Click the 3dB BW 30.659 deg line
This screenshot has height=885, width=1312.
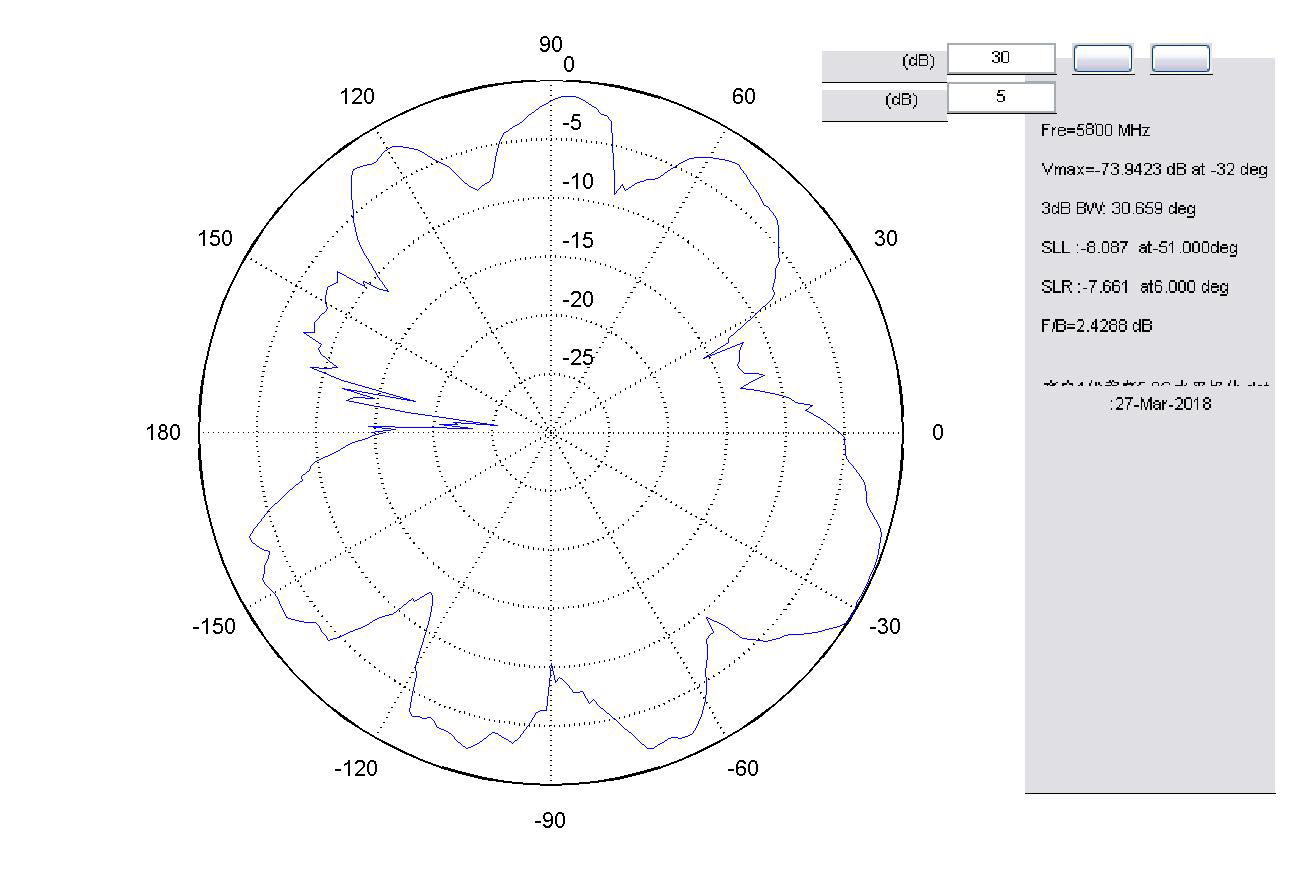click(1117, 209)
